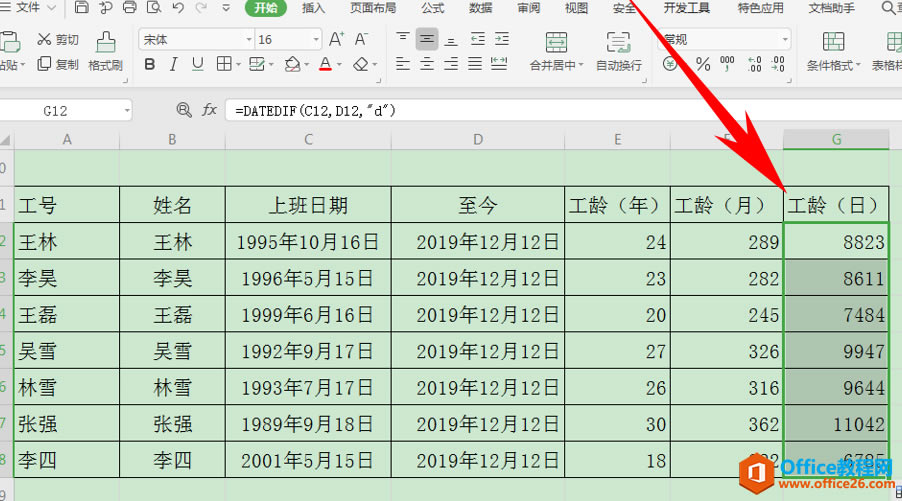Switch to the 特色应用 tab

click(x=760, y=8)
